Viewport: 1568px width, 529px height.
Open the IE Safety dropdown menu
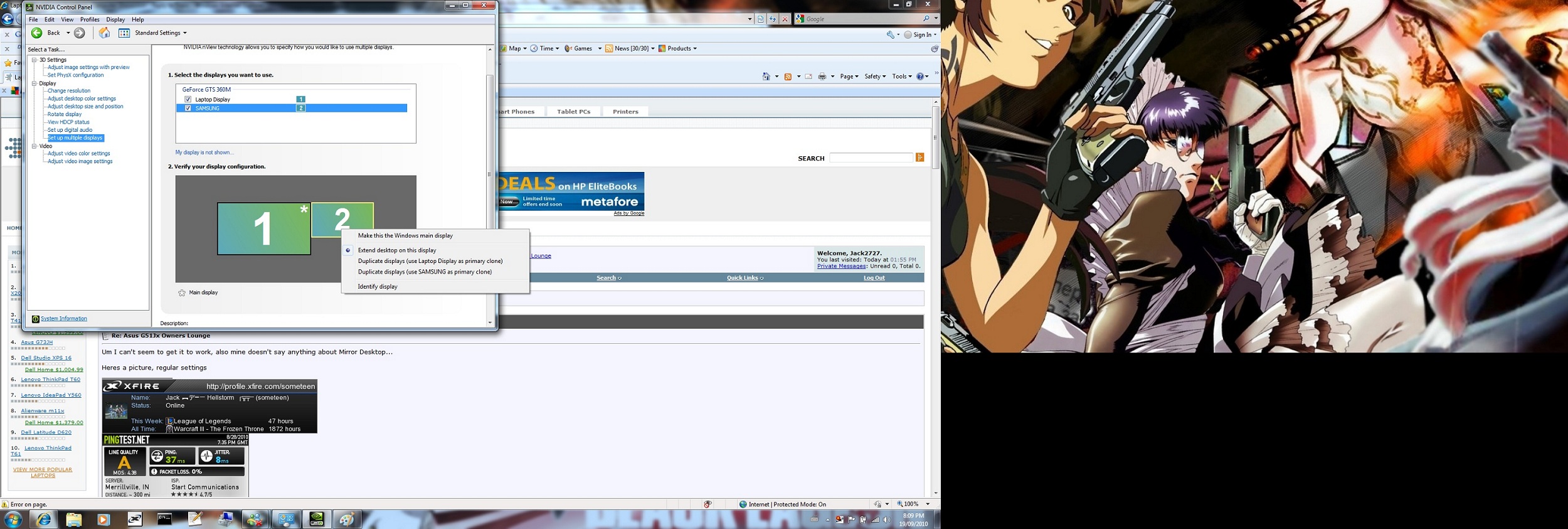pyautogui.click(x=875, y=77)
